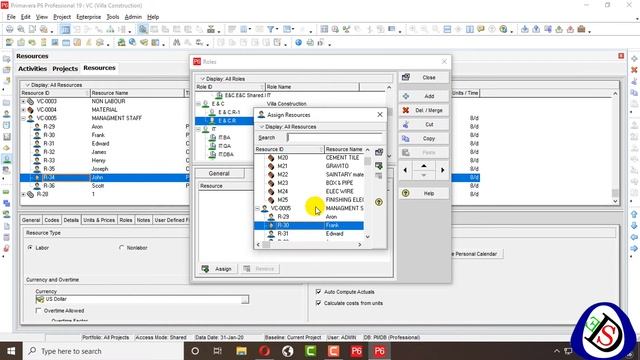Image resolution: width=640 pixels, height=360 pixels.
Task: Click the Close button in Roles dialog
Action: (x=424, y=78)
